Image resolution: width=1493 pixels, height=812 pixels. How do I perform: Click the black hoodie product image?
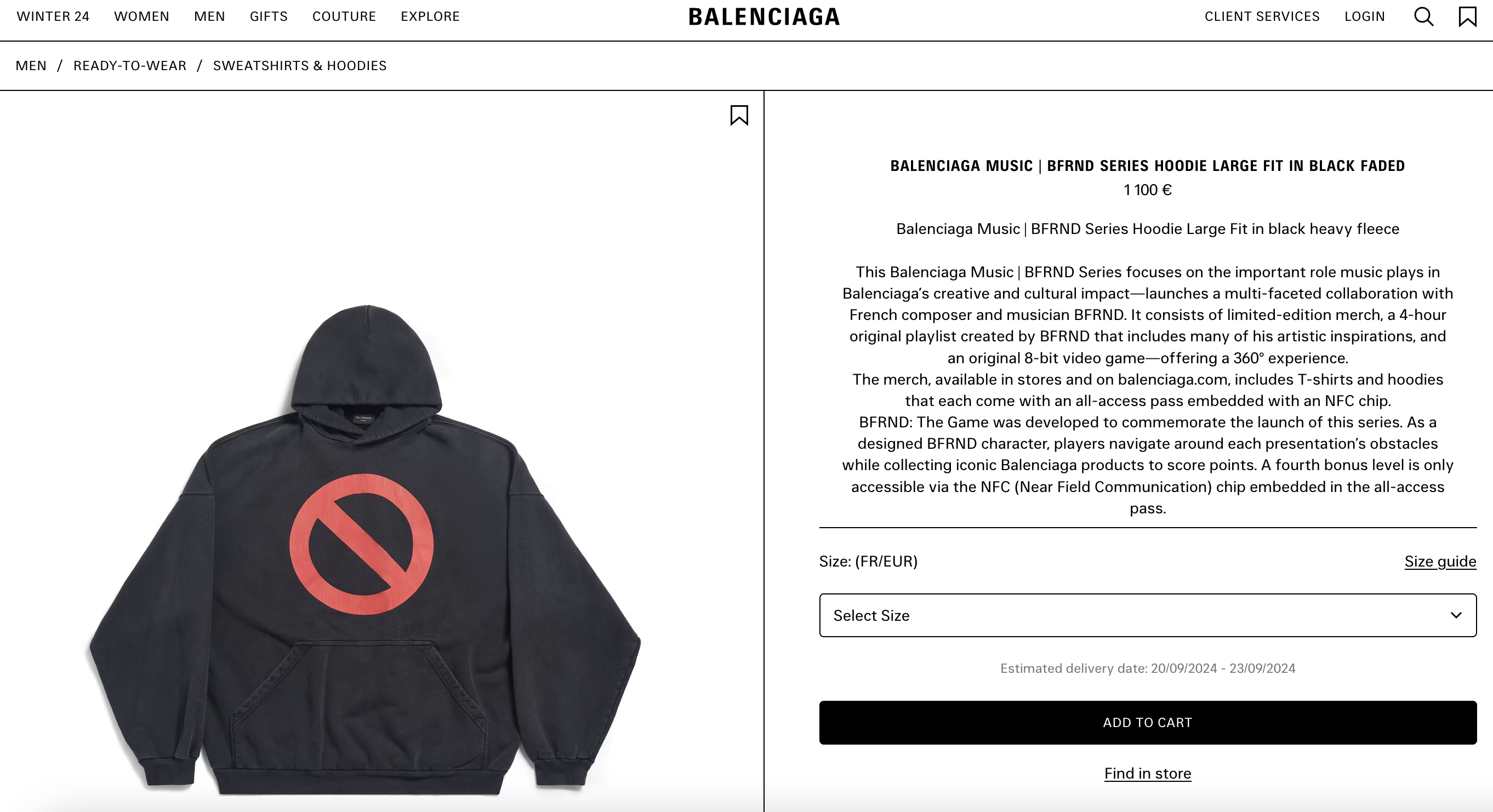tap(365, 550)
